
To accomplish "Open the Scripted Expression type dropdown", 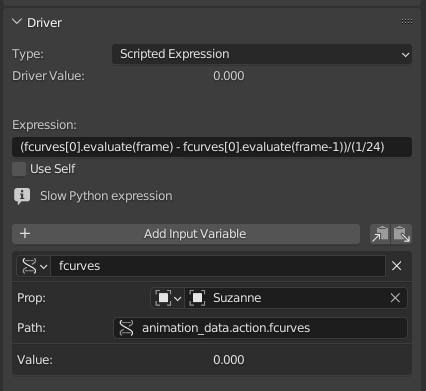I will click(x=262, y=54).
